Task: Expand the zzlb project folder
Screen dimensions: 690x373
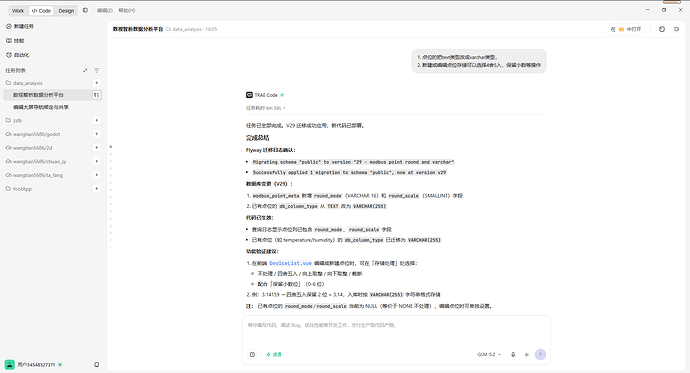Action: pyautogui.click(x=14, y=120)
